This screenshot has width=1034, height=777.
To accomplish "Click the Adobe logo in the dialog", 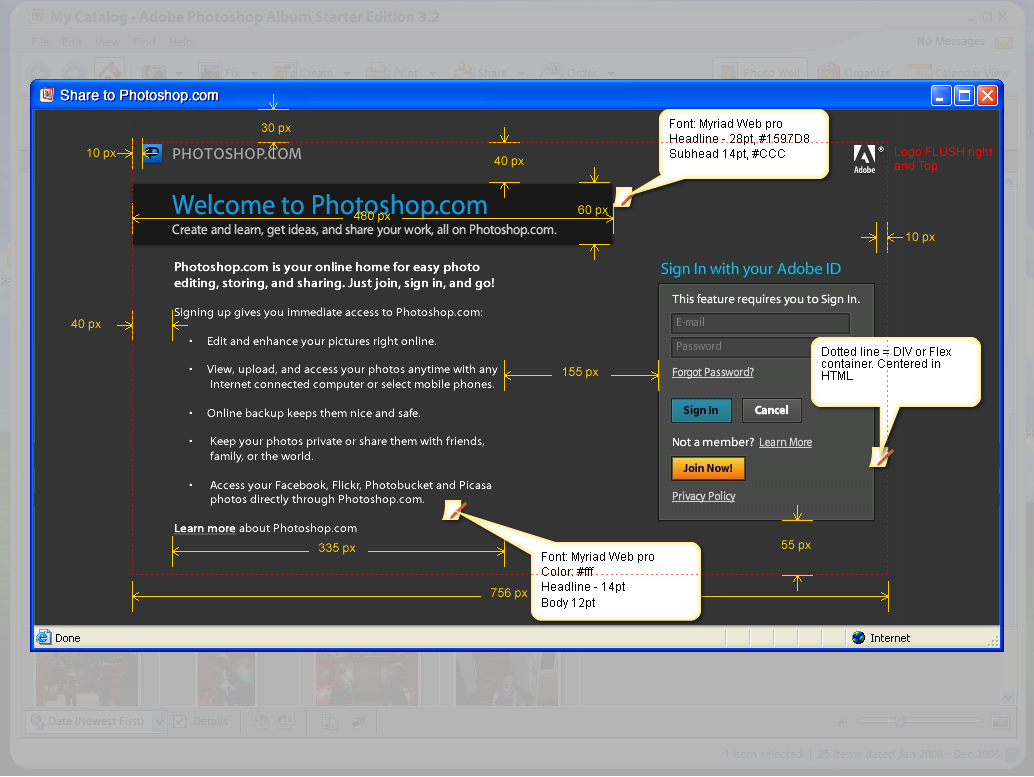I will coord(865,159).
